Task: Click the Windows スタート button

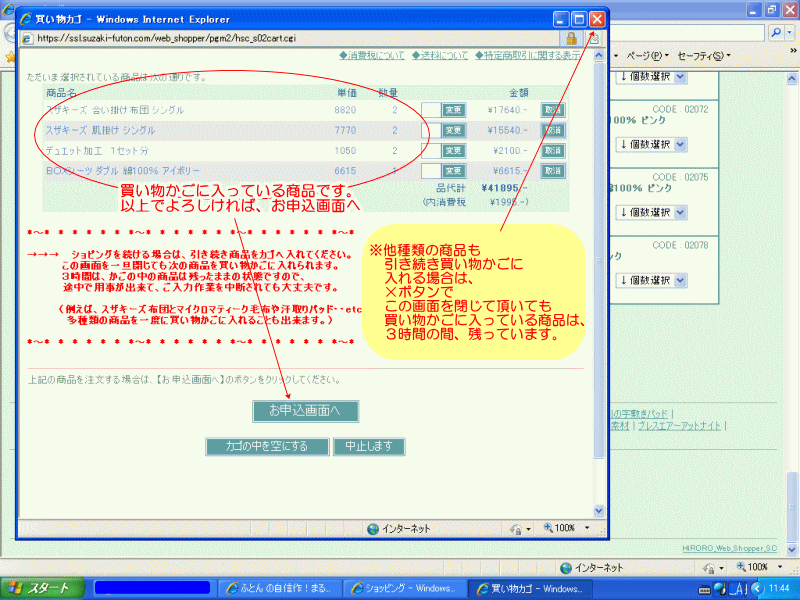Action: [40, 588]
